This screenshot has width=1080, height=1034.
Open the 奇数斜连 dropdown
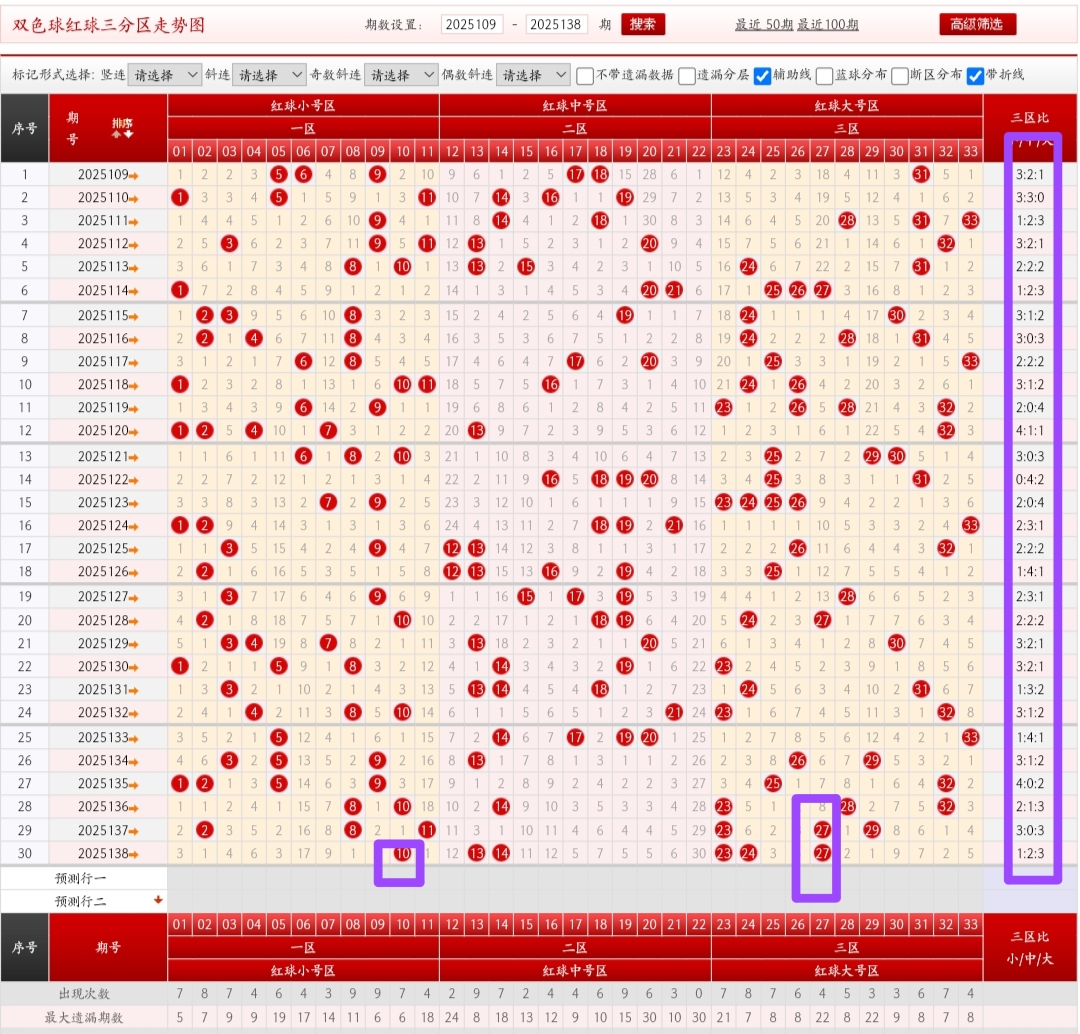[x=401, y=75]
